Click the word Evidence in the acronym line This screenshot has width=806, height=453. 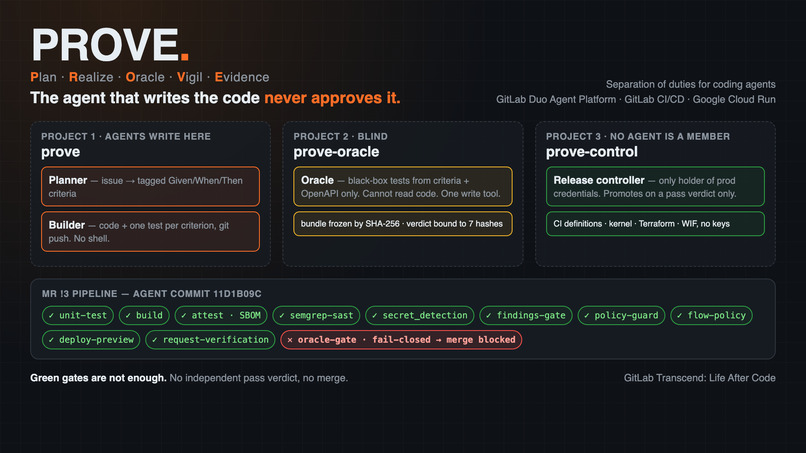coord(242,77)
